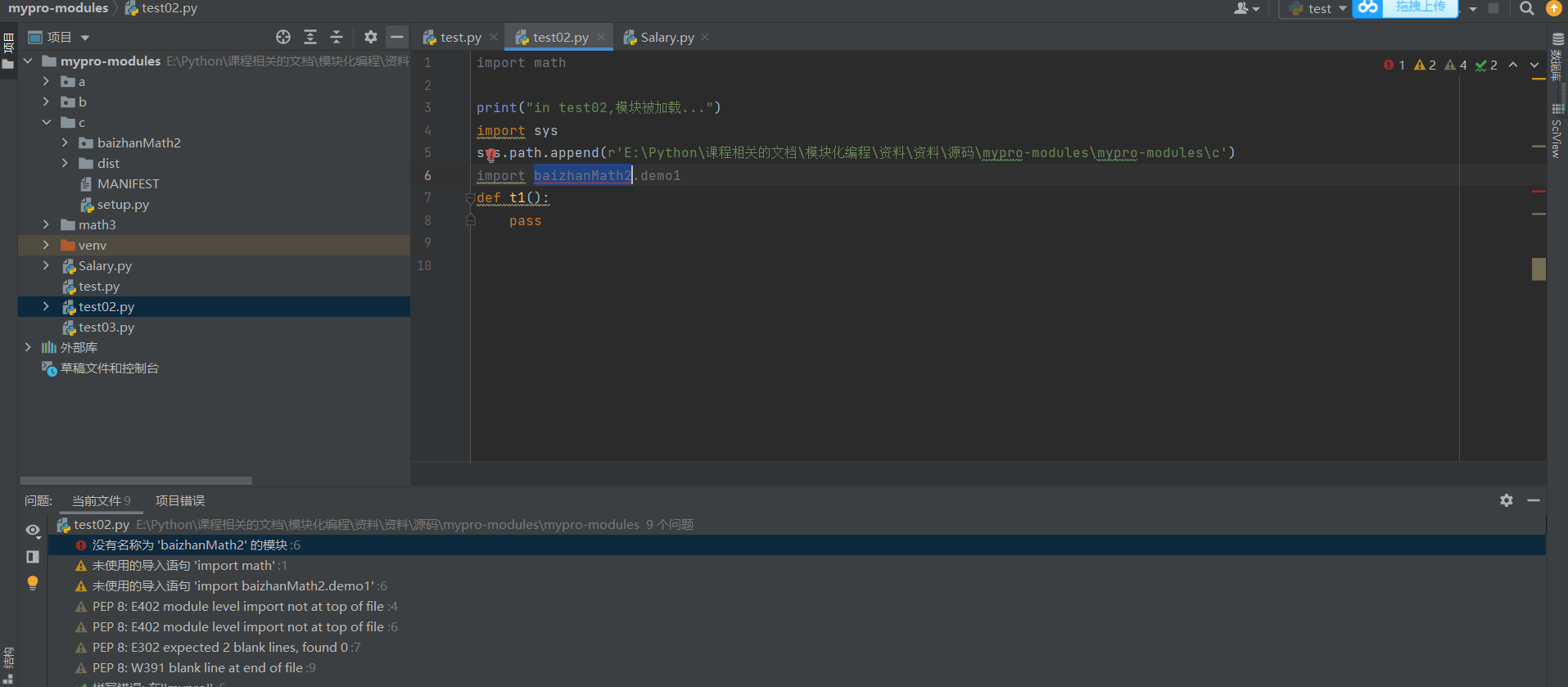Screen dimensions: 1568x687
Task: Close the Salary.py editor tab
Action: (x=706, y=37)
